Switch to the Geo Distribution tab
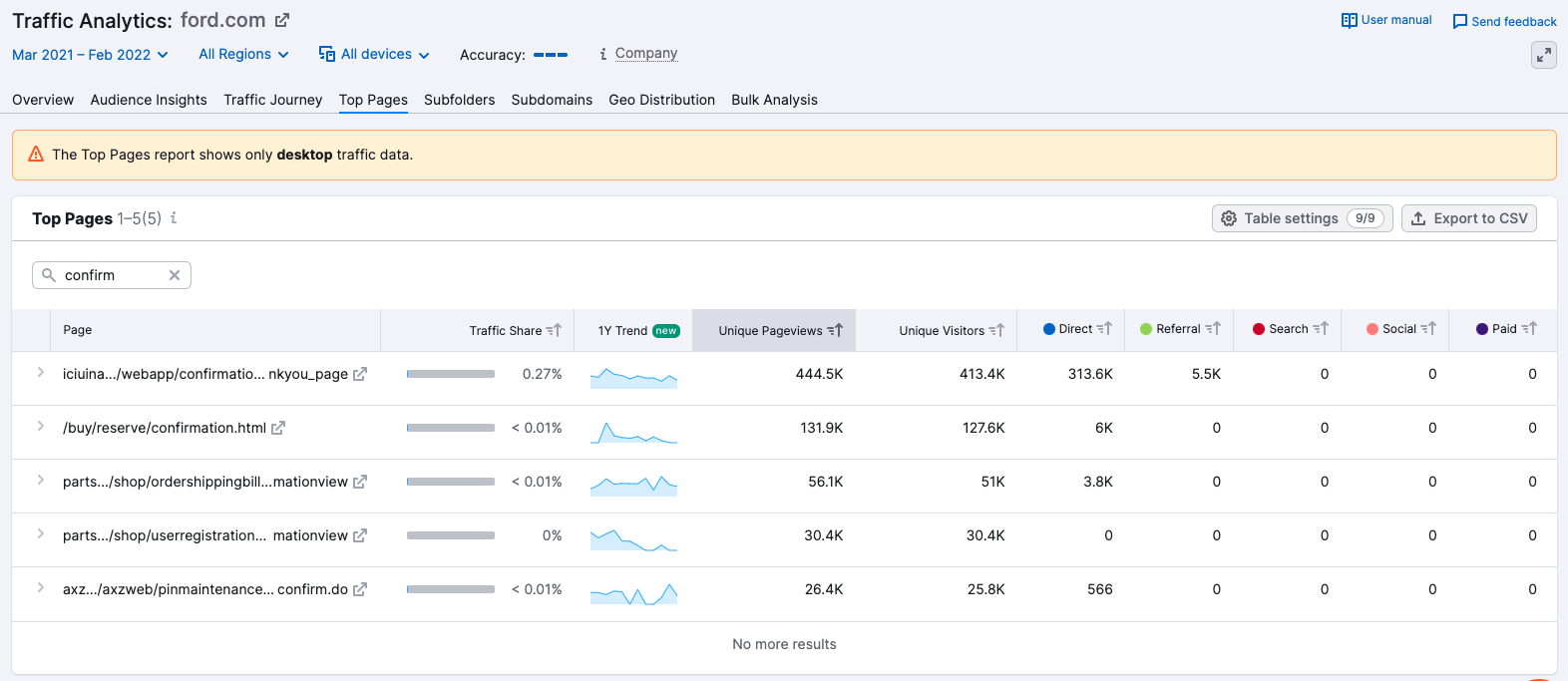1568x681 pixels. click(661, 100)
